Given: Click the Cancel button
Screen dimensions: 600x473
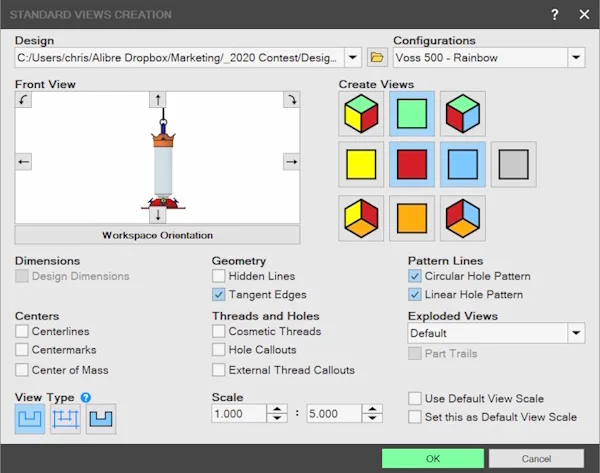Looking at the screenshot, I should pos(536,458).
